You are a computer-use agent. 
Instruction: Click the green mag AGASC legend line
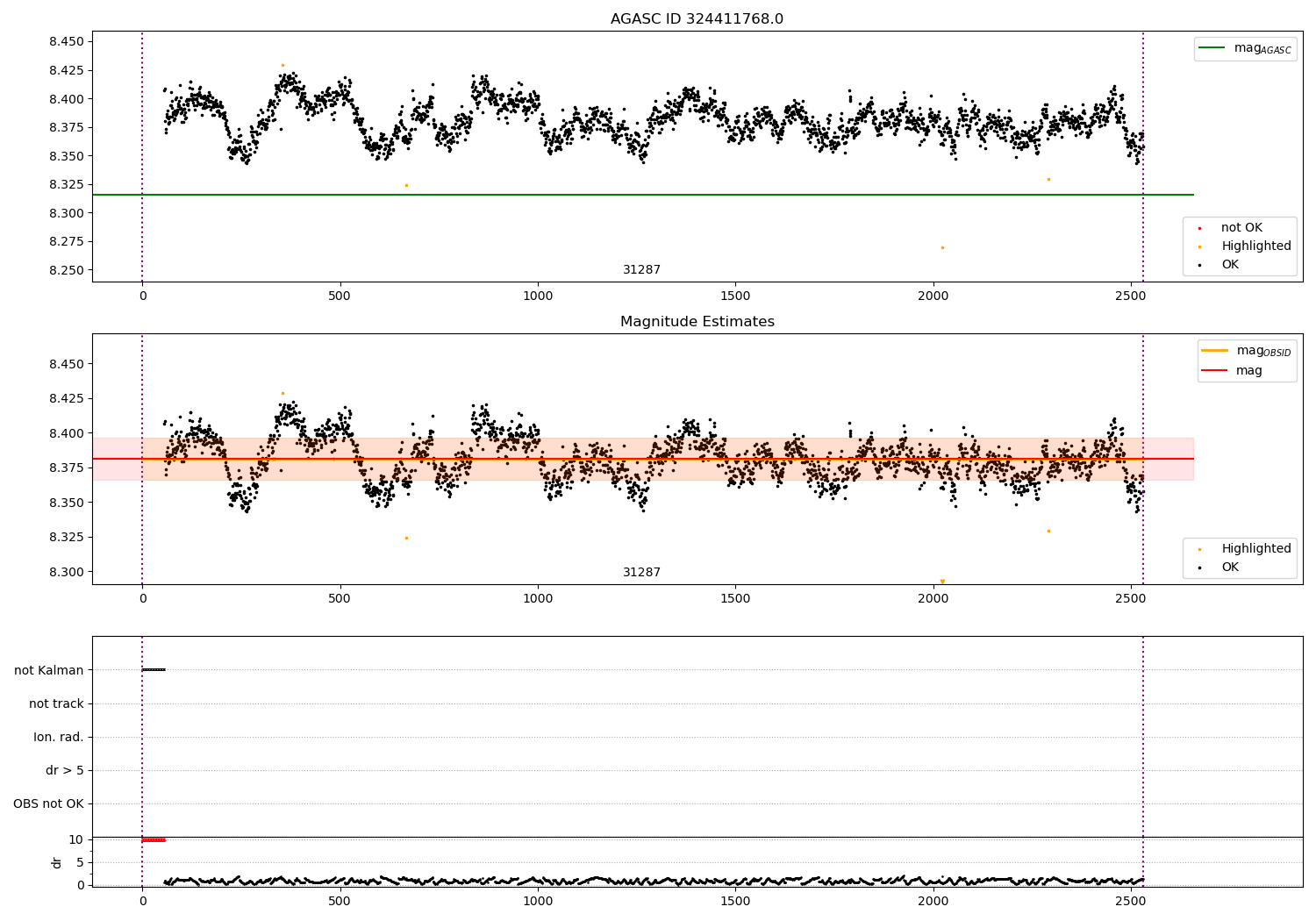pos(1212,48)
